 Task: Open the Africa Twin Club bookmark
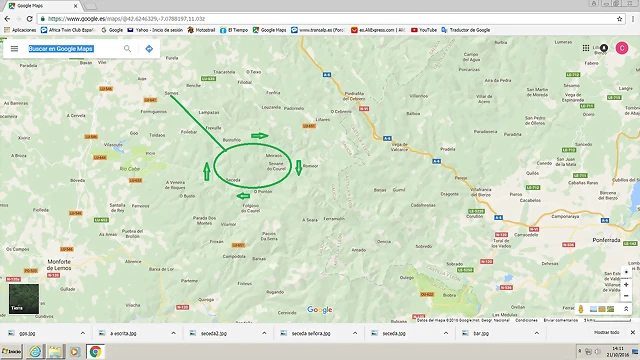(x=68, y=30)
